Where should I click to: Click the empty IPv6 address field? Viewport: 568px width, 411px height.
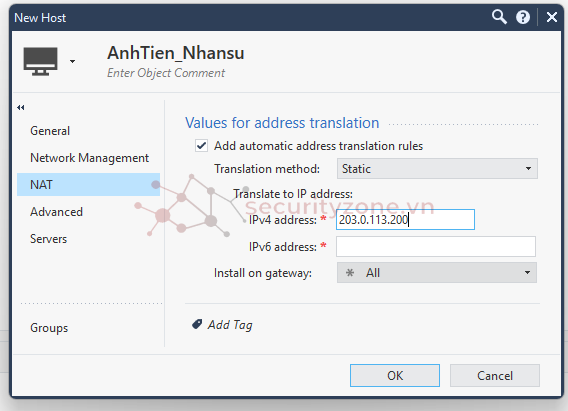coord(436,247)
